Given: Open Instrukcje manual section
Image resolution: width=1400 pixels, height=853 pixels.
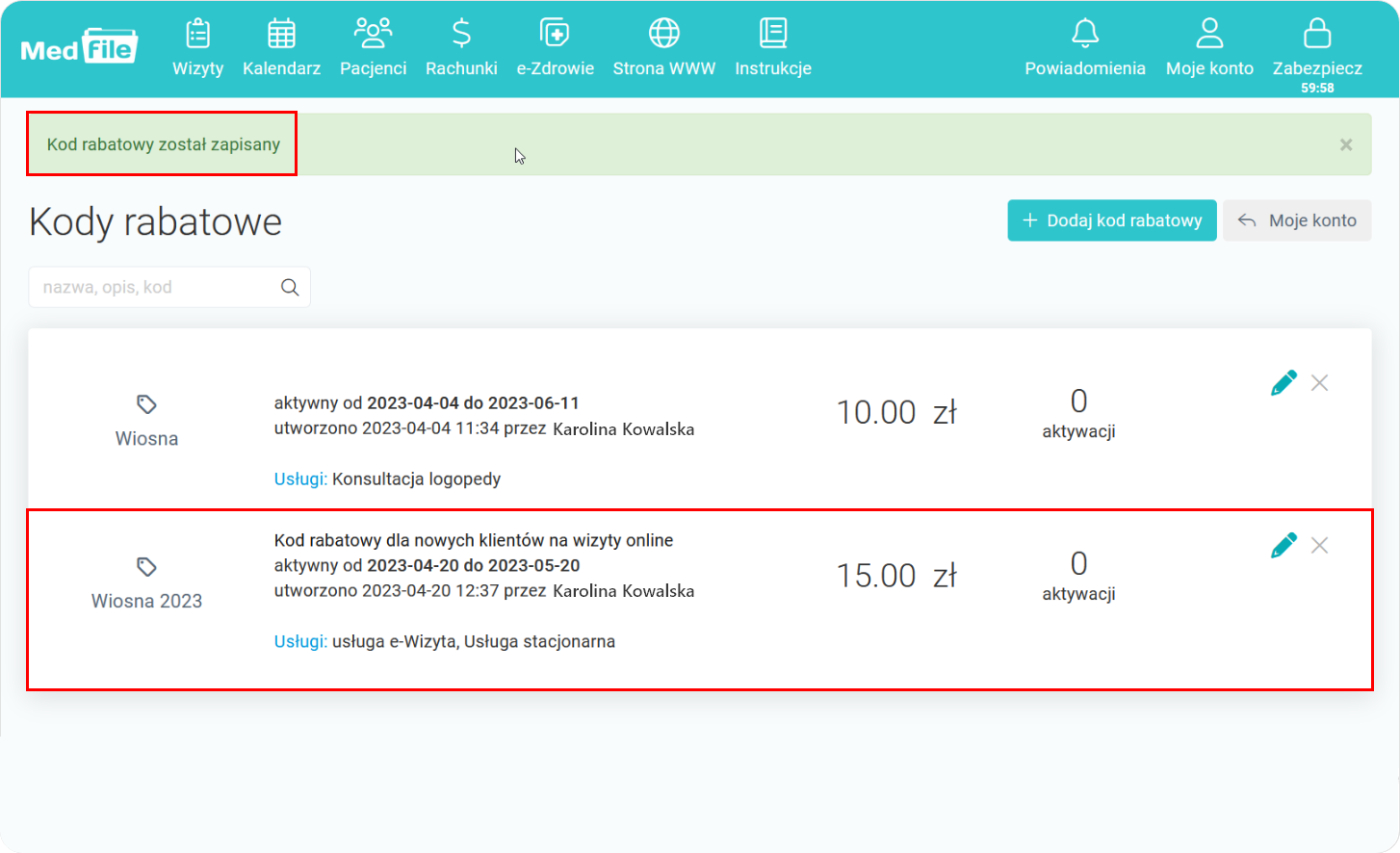Looking at the screenshot, I should 772,48.
